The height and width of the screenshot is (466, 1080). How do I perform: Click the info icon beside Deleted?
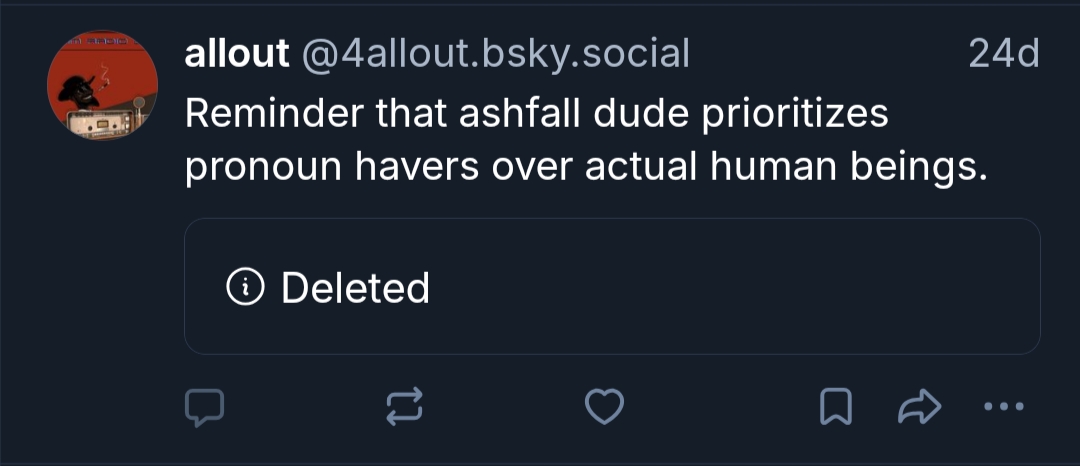[246, 288]
